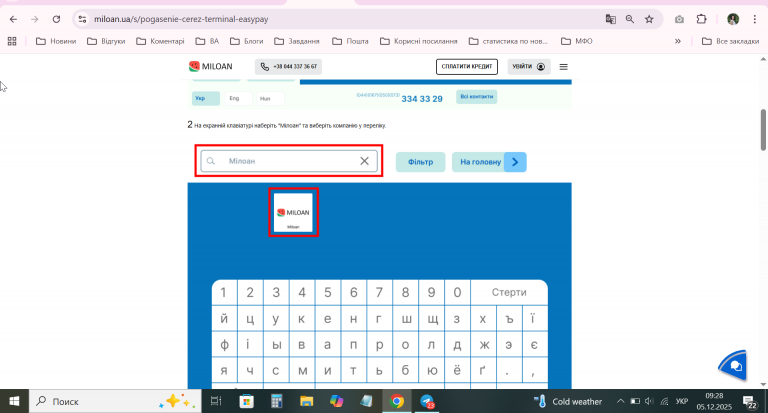The width and height of the screenshot is (768, 413).
Task: Switch the УКР input language indicator
Action: click(681, 401)
